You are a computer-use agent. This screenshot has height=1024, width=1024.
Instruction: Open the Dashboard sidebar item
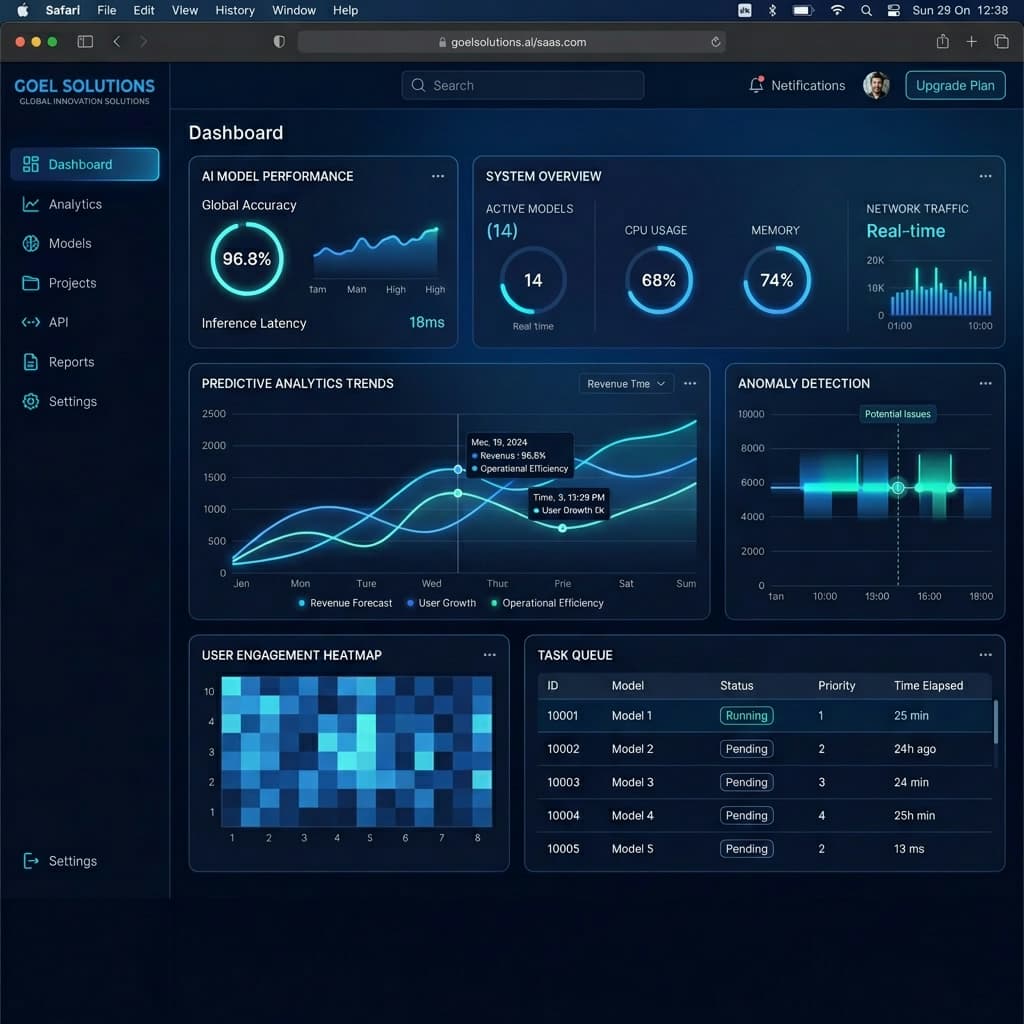84,164
